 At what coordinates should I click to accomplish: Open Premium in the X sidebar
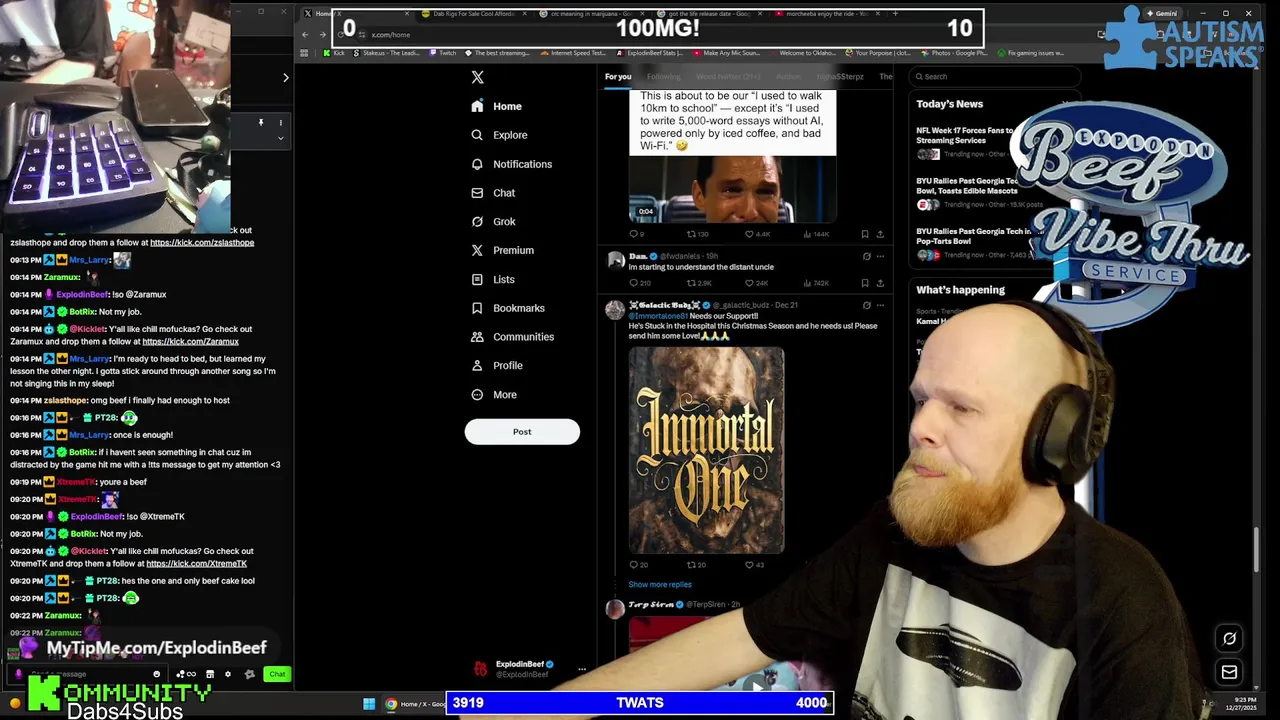(x=502, y=250)
